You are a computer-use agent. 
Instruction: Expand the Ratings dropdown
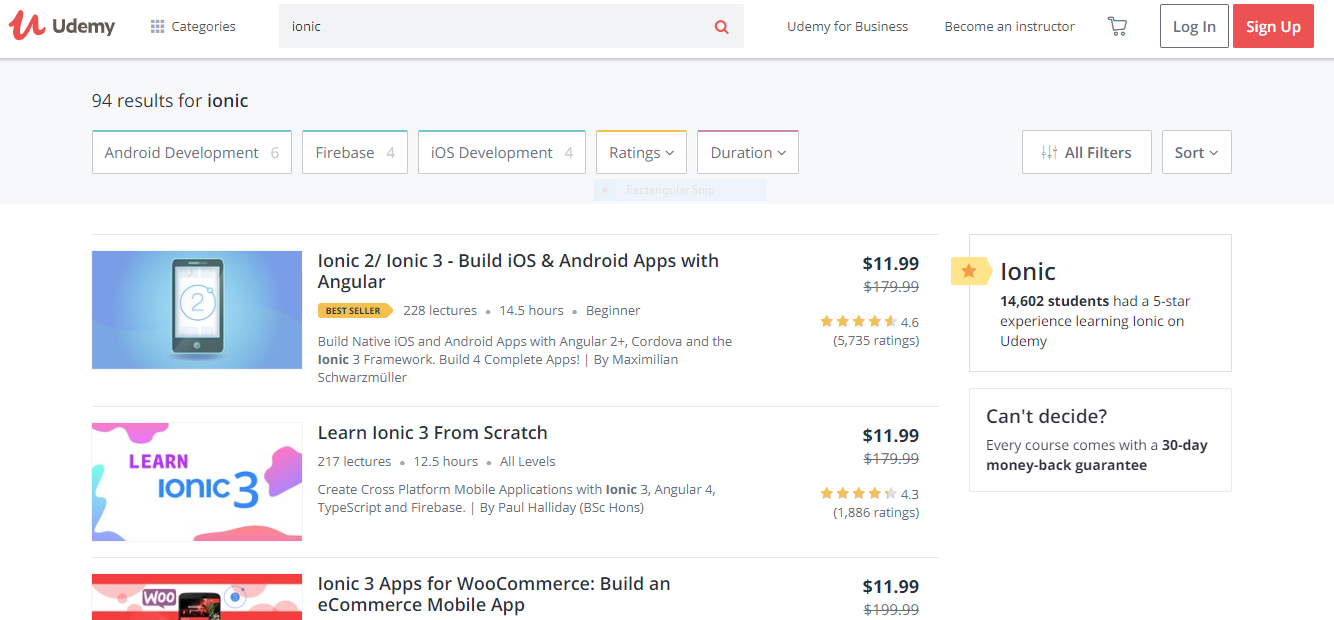641,153
